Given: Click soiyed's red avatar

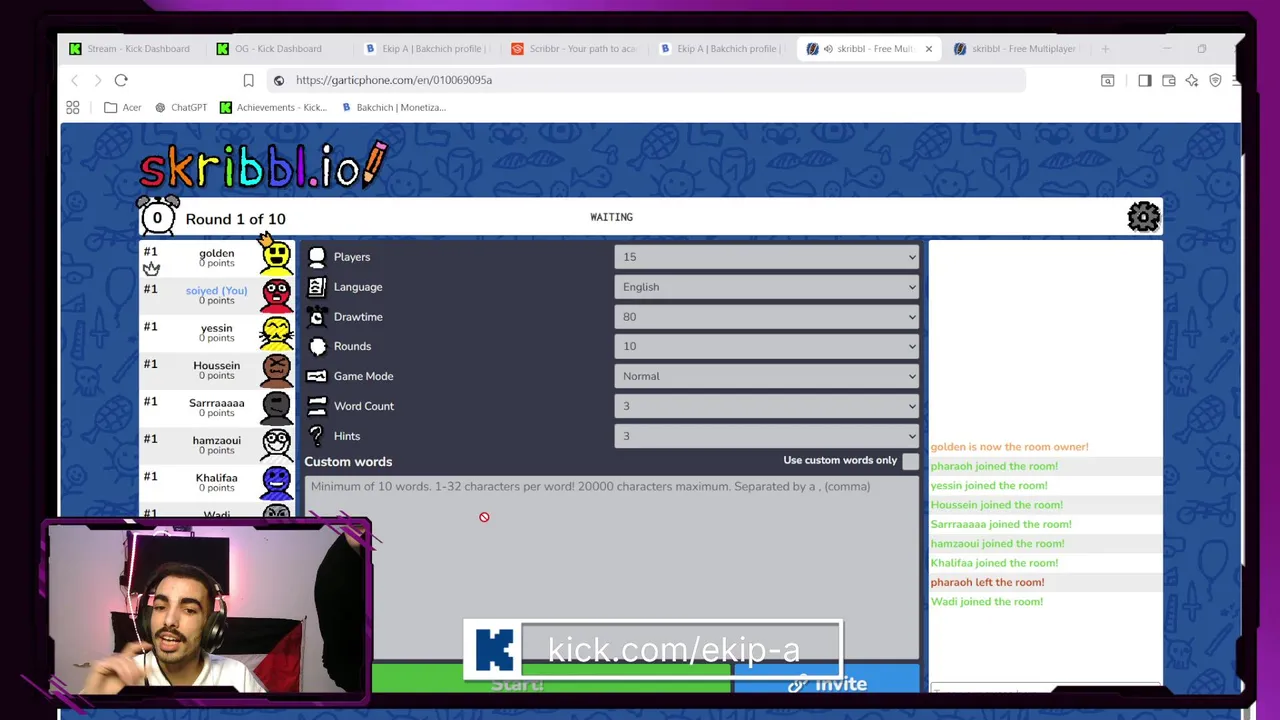Looking at the screenshot, I should pyautogui.click(x=276, y=295).
